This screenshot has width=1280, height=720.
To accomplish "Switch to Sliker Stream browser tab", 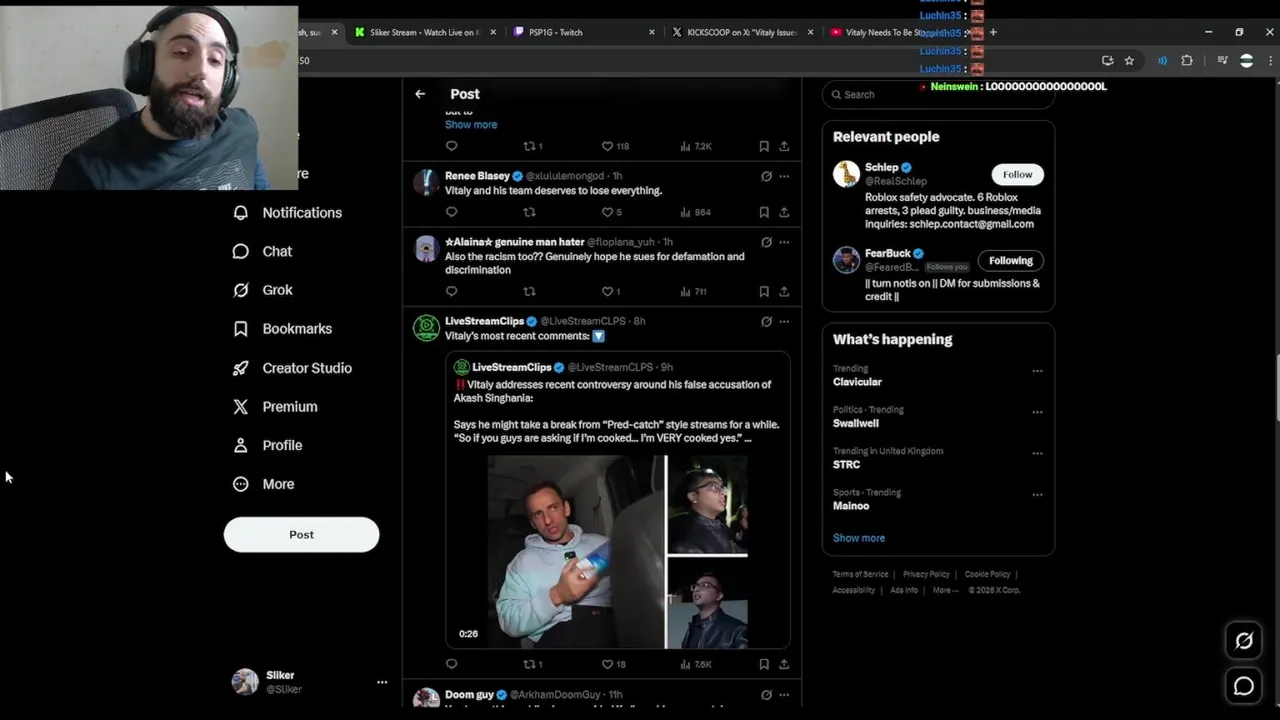I will click(x=425, y=33).
